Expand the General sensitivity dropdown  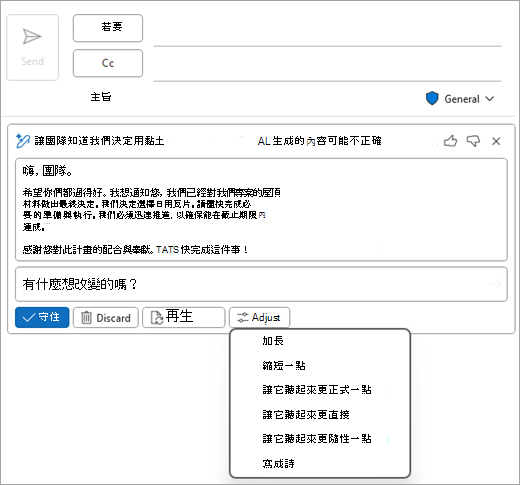point(490,99)
